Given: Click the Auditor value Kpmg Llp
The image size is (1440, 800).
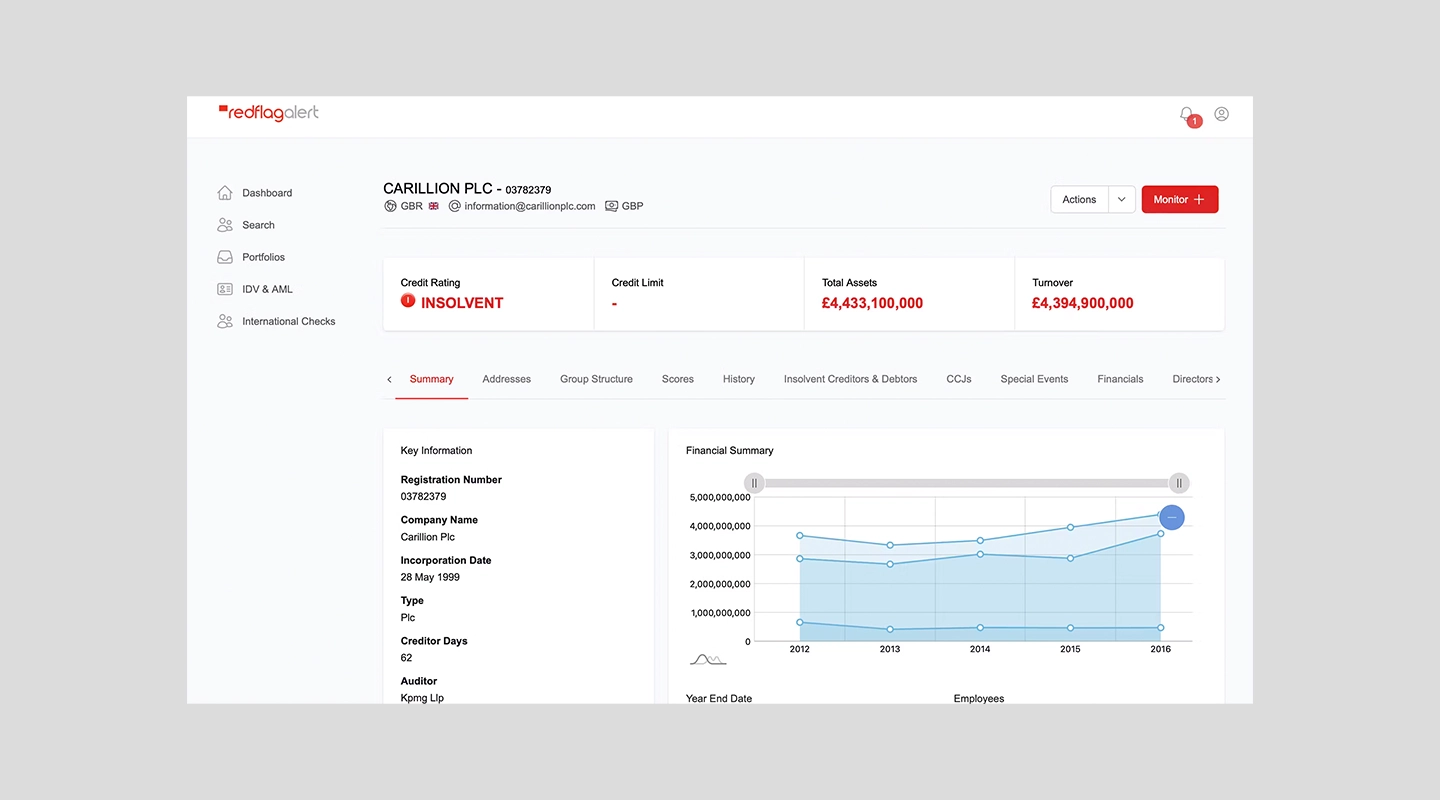Looking at the screenshot, I should (x=422, y=698).
